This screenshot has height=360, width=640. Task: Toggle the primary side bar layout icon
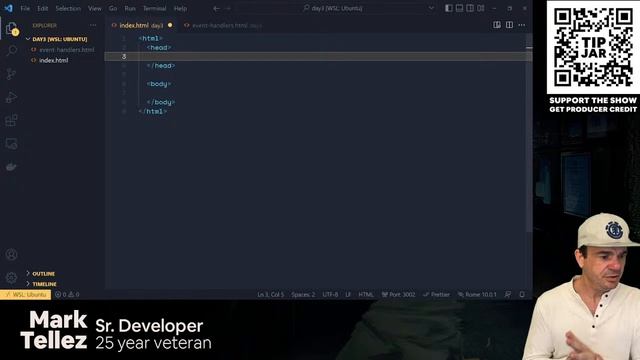[x=449, y=8]
